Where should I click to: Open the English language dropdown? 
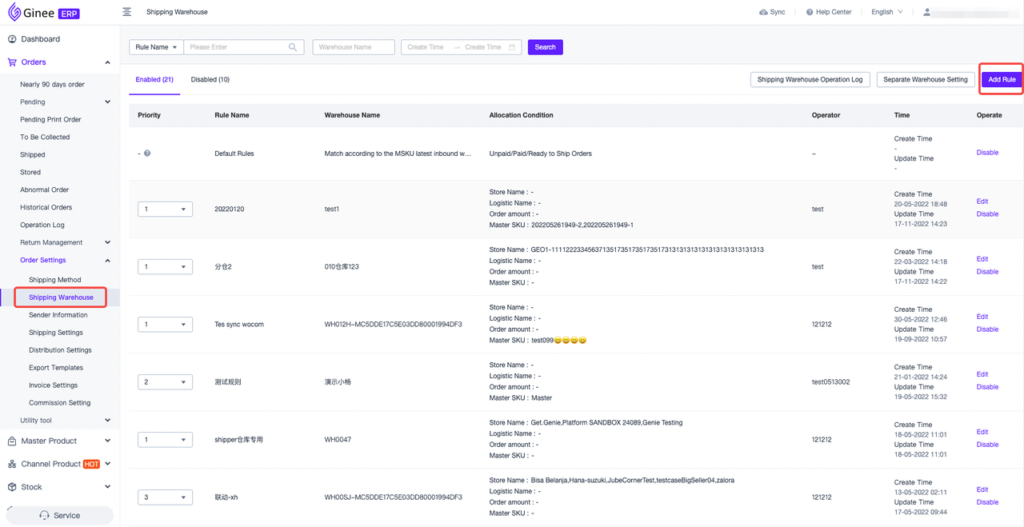[x=886, y=12]
